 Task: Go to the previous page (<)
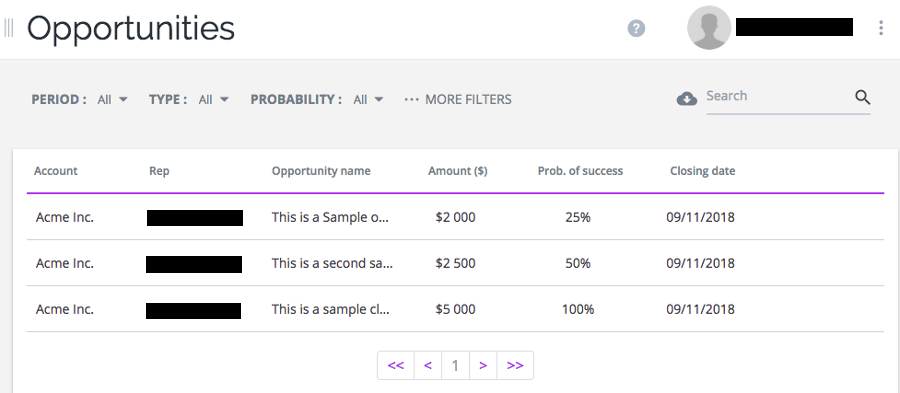coord(428,365)
